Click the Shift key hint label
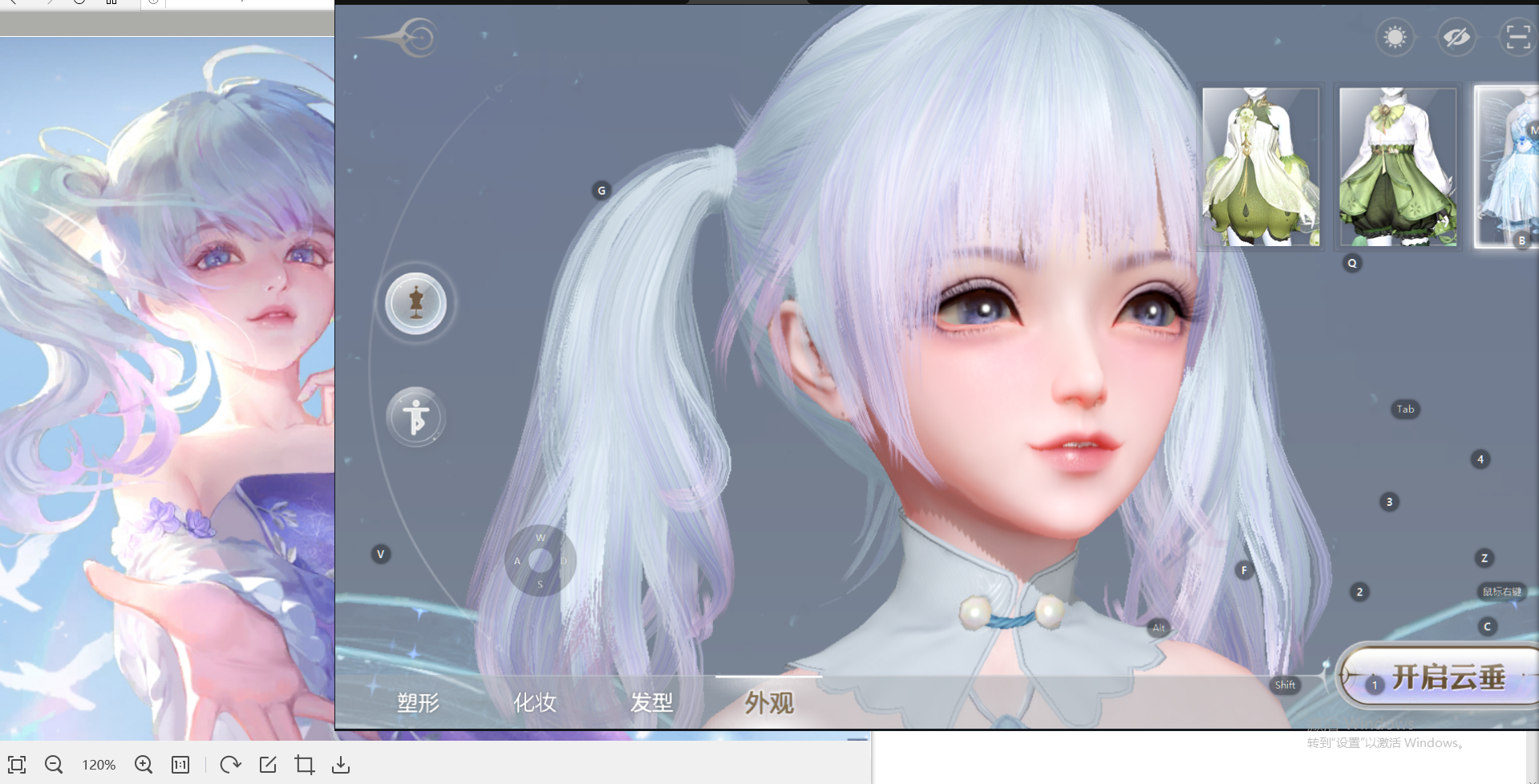Screen dimensions: 1539x784 point(1285,685)
